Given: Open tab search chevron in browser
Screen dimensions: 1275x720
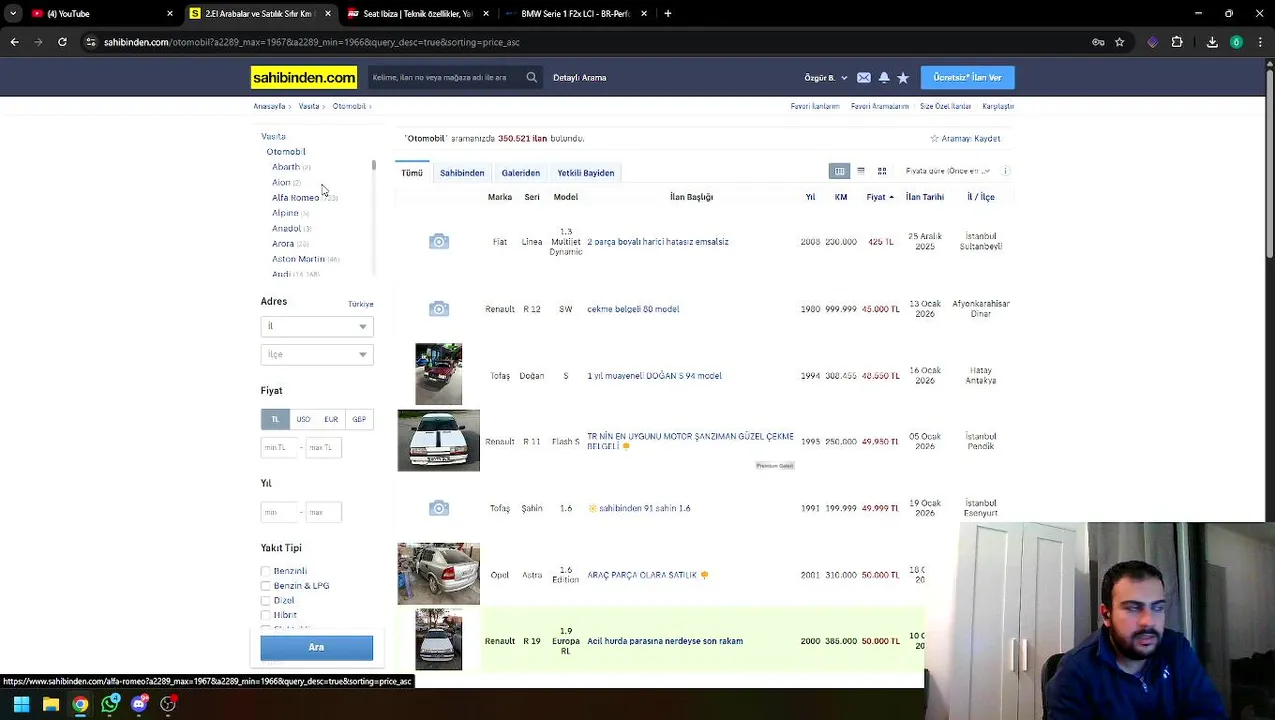Looking at the screenshot, I should (13, 14).
